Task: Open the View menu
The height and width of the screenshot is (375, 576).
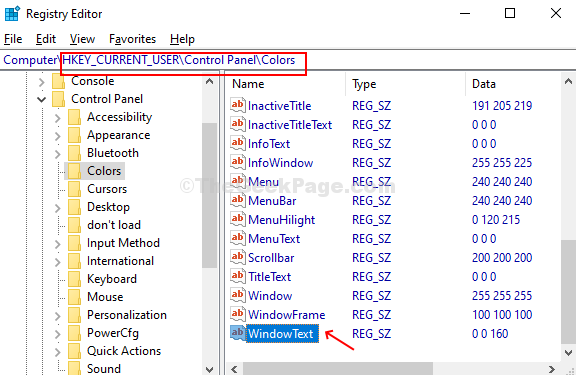Action: pos(82,39)
